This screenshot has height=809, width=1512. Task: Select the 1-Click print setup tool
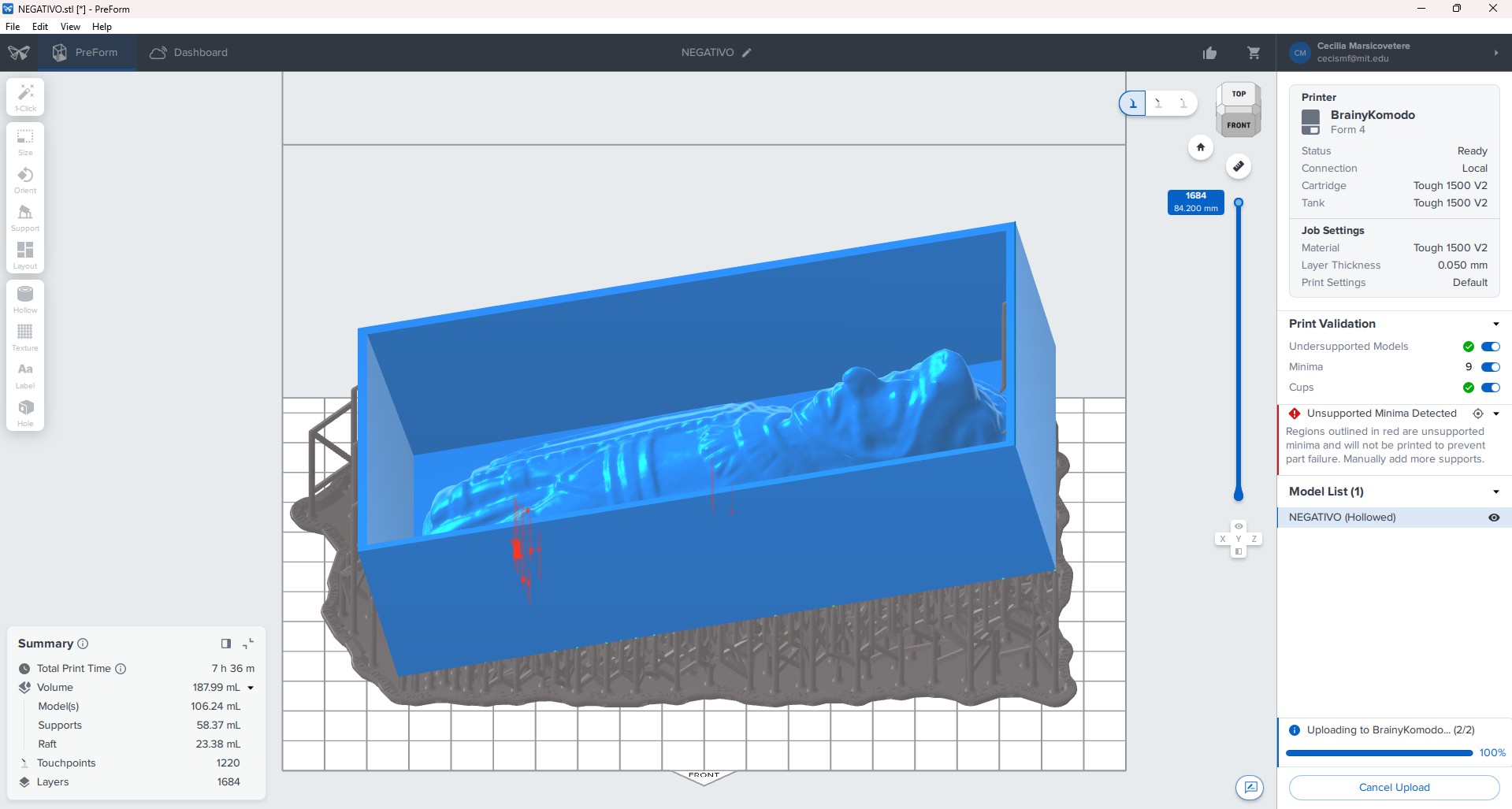coord(25,97)
